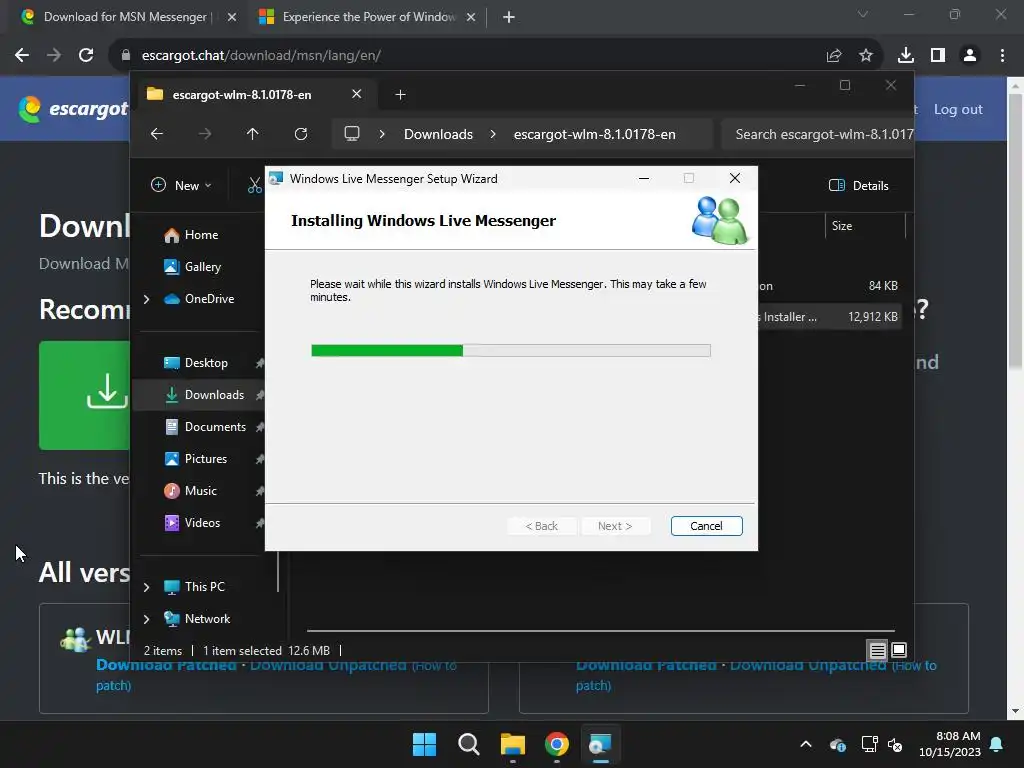Switch to Download for MSN Messenger tab
The height and width of the screenshot is (768, 1024).
point(124,17)
